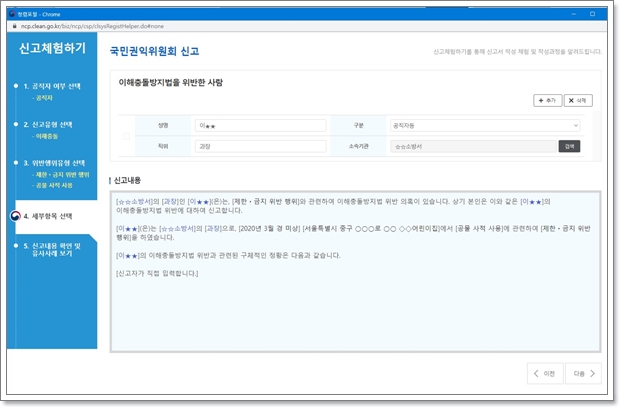This screenshot has height=407, width=620.
Task: Select step 4. 세부항목 선택
Action: 48,216
